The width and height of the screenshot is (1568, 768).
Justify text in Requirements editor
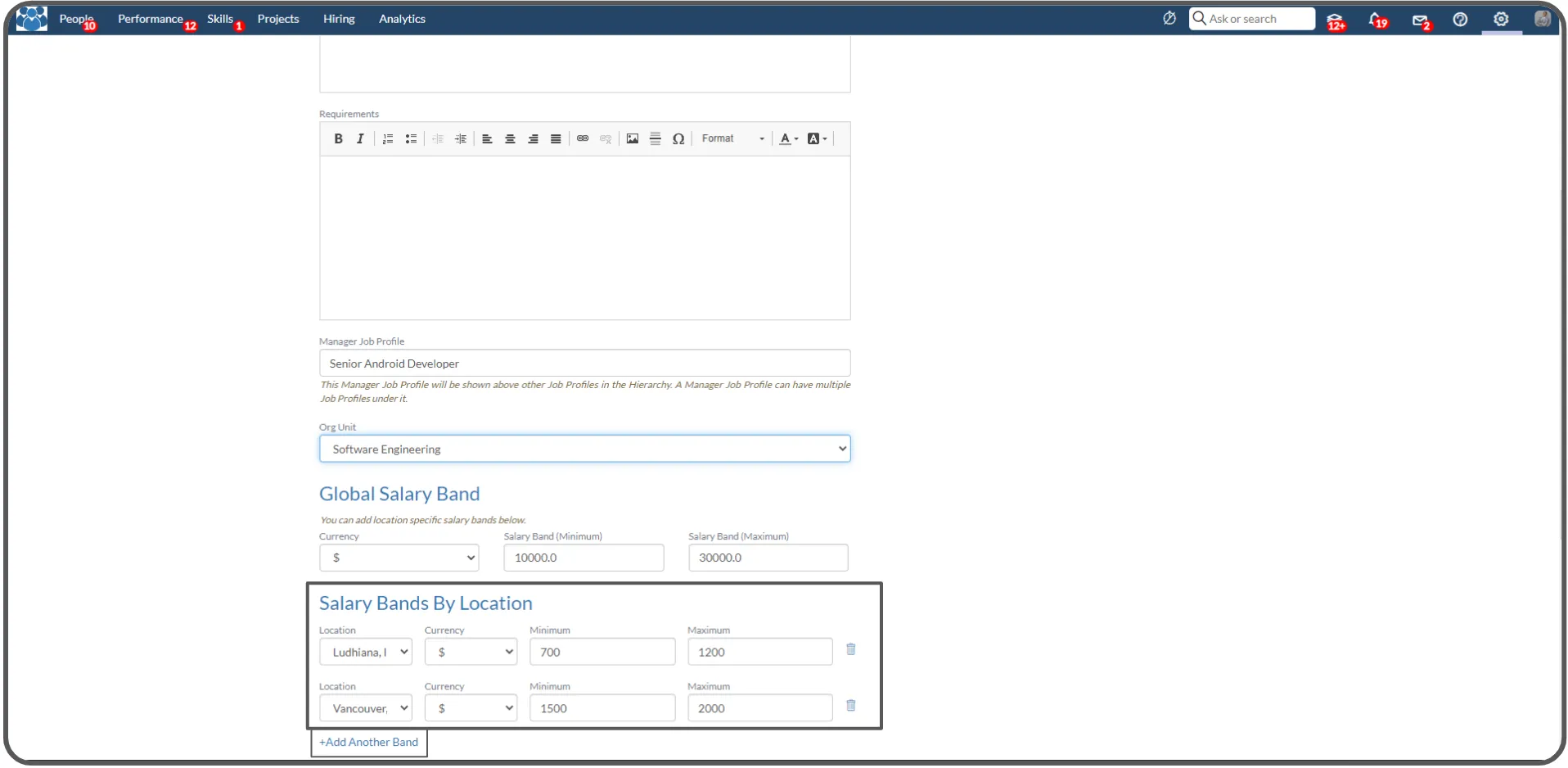click(556, 139)
